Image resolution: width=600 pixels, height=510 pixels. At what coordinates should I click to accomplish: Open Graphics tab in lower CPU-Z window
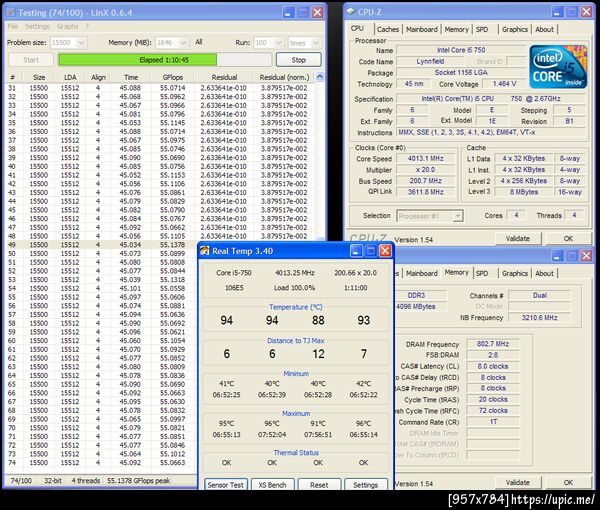(x=515, y=274)
